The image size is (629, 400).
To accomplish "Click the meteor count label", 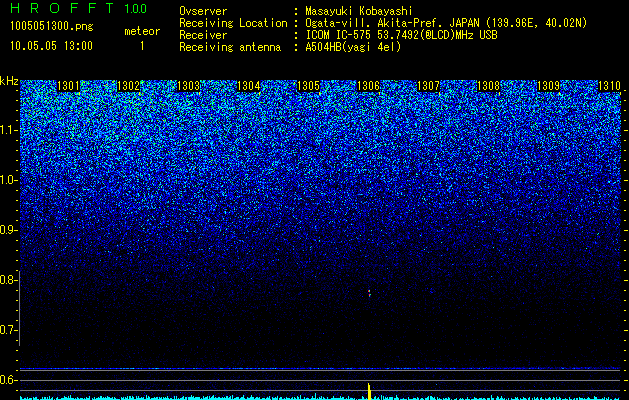I will point(142,31).
